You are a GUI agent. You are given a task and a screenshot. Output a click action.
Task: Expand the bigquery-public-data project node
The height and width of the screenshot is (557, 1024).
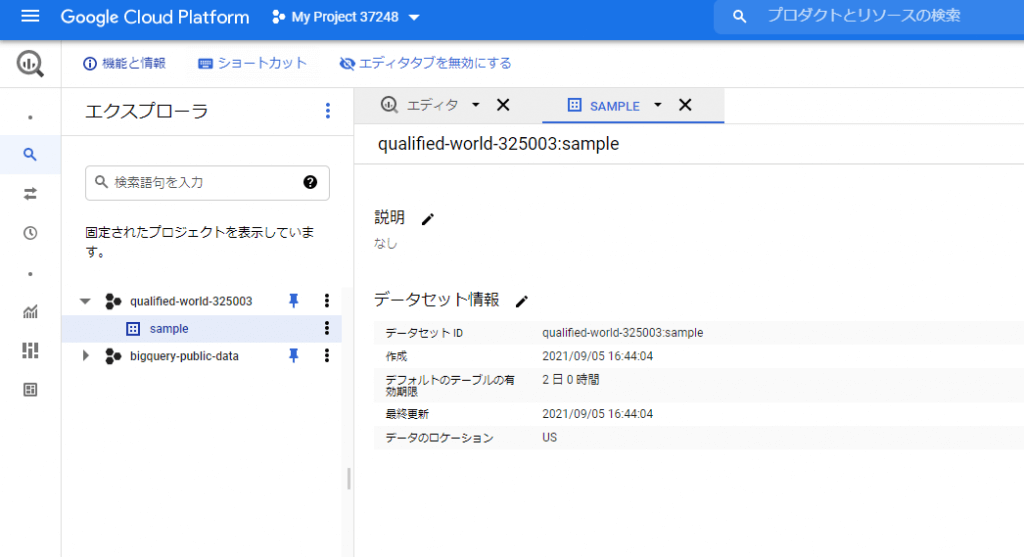[x=85, y=356]
